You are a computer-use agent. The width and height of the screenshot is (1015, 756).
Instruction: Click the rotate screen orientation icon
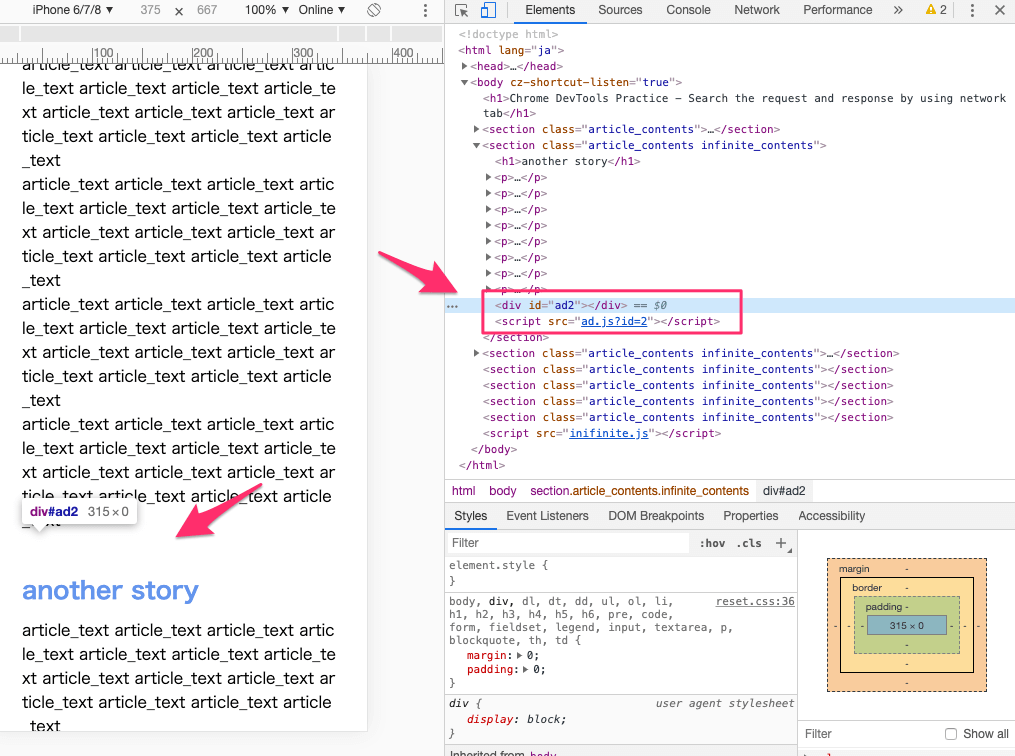[x=373, y=10]
